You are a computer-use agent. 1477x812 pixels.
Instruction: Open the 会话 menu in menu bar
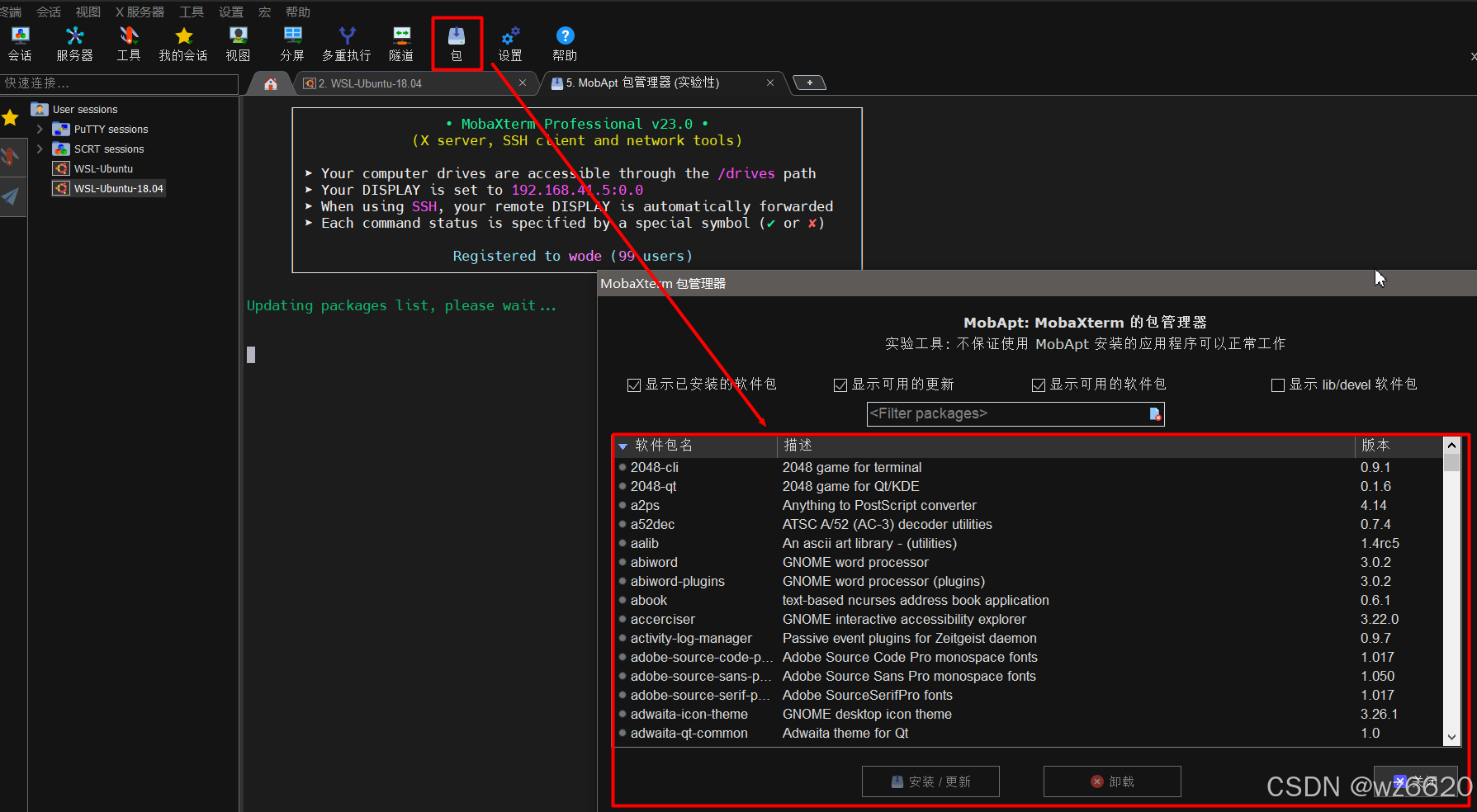49,12
